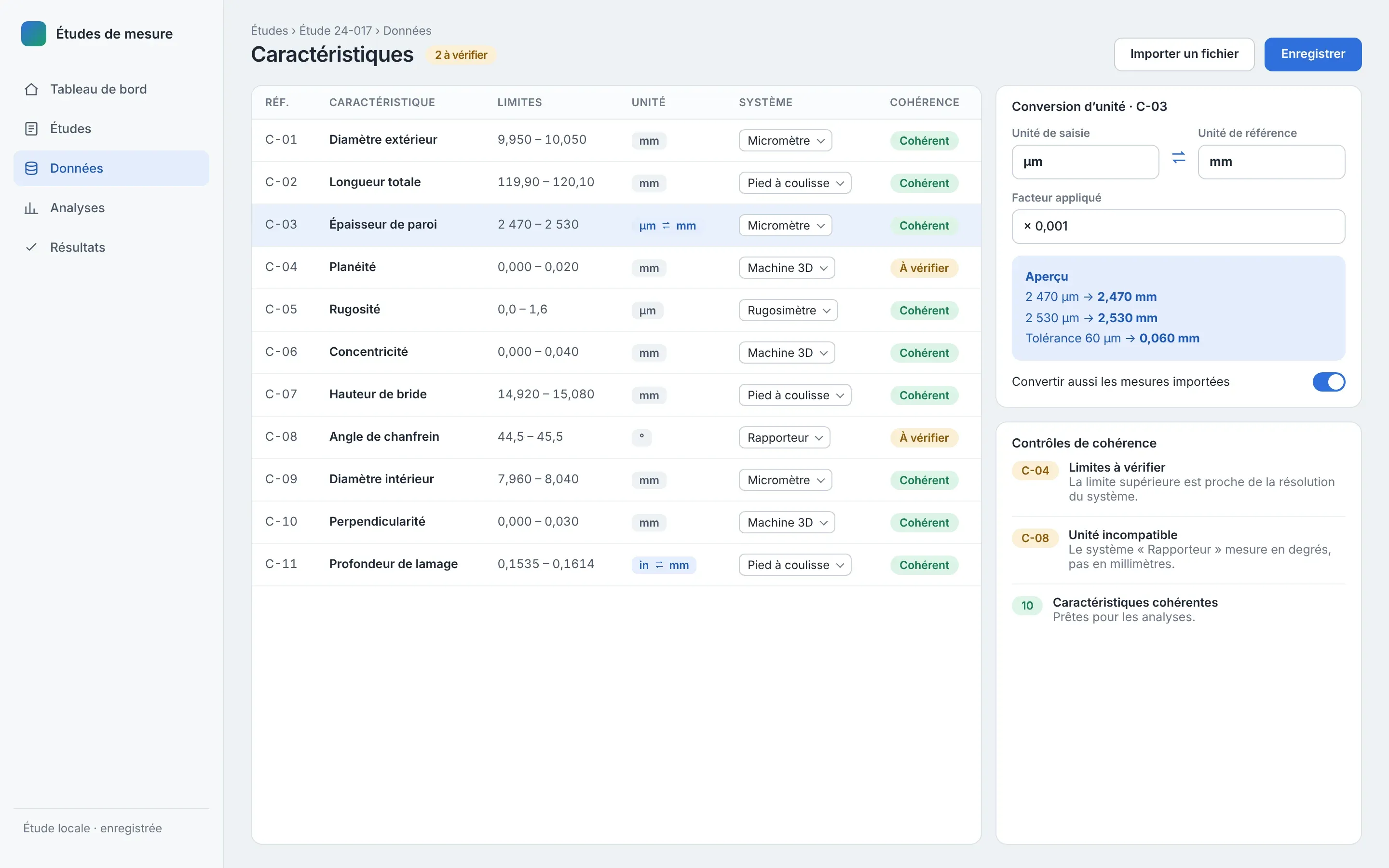The height and width of the screenshot is (868, 1389).
Task: Click the Analyses bar chart icon
Action: click(x=31, y=208)
